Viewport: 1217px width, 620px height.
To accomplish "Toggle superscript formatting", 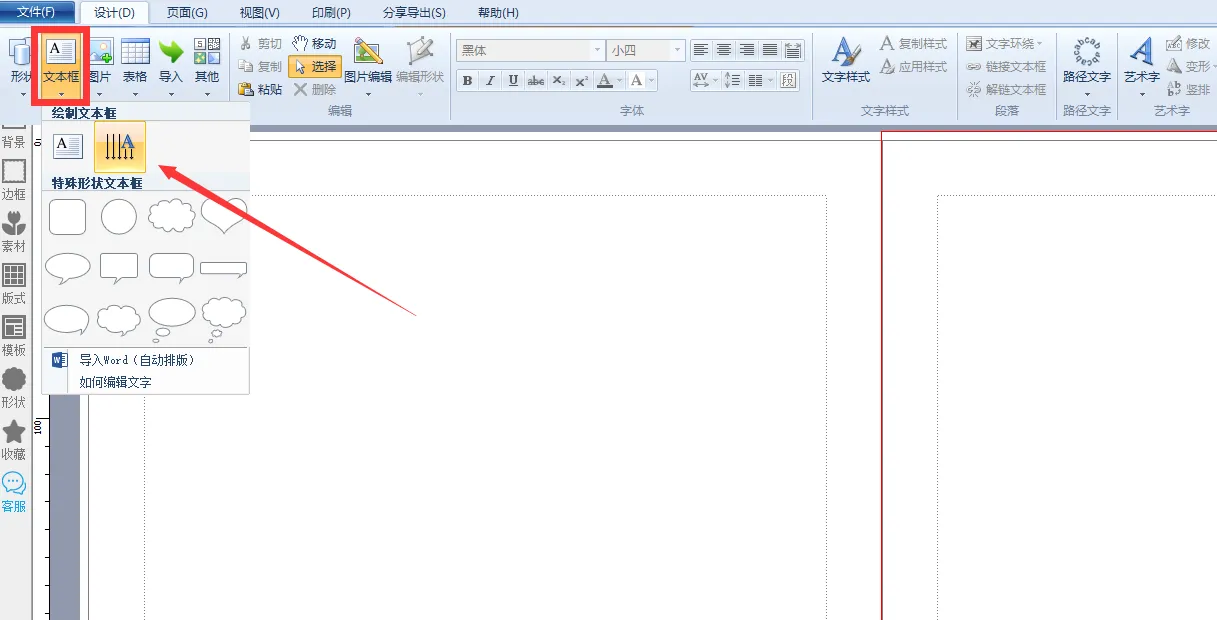I will point(582,81).
